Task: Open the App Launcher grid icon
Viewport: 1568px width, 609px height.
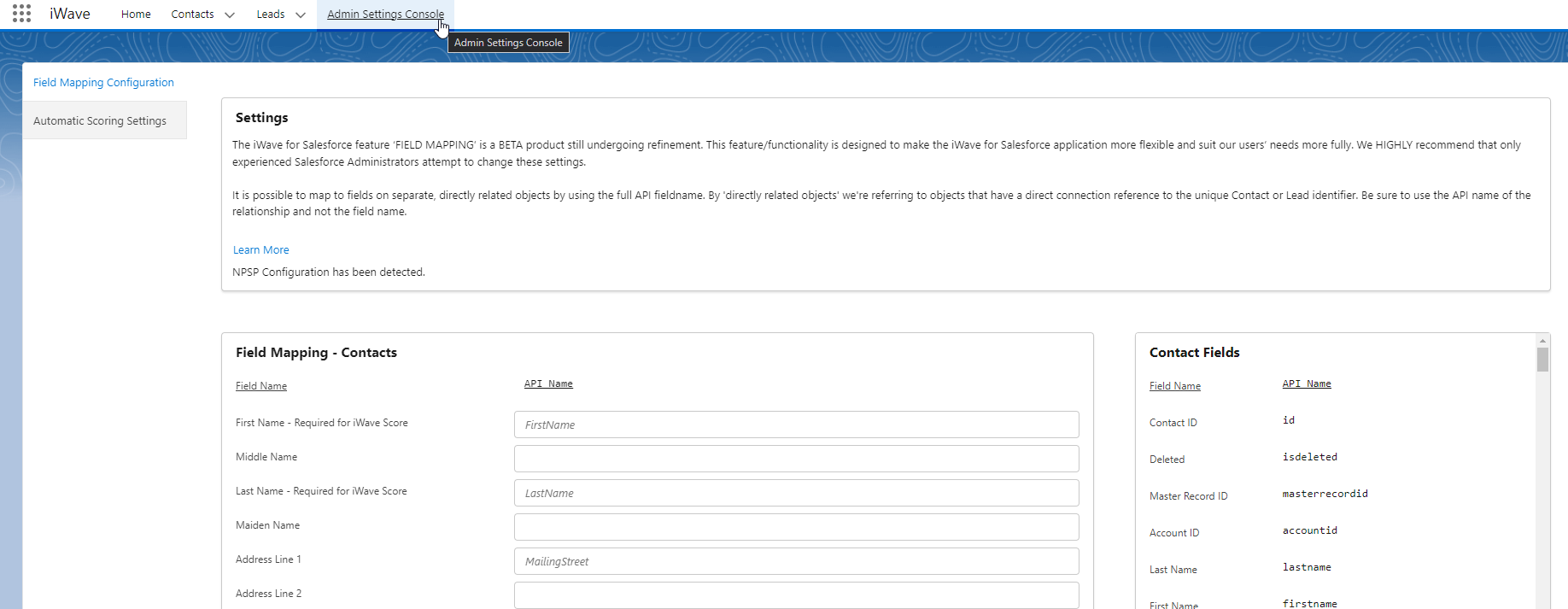Action: pos(21,14)
